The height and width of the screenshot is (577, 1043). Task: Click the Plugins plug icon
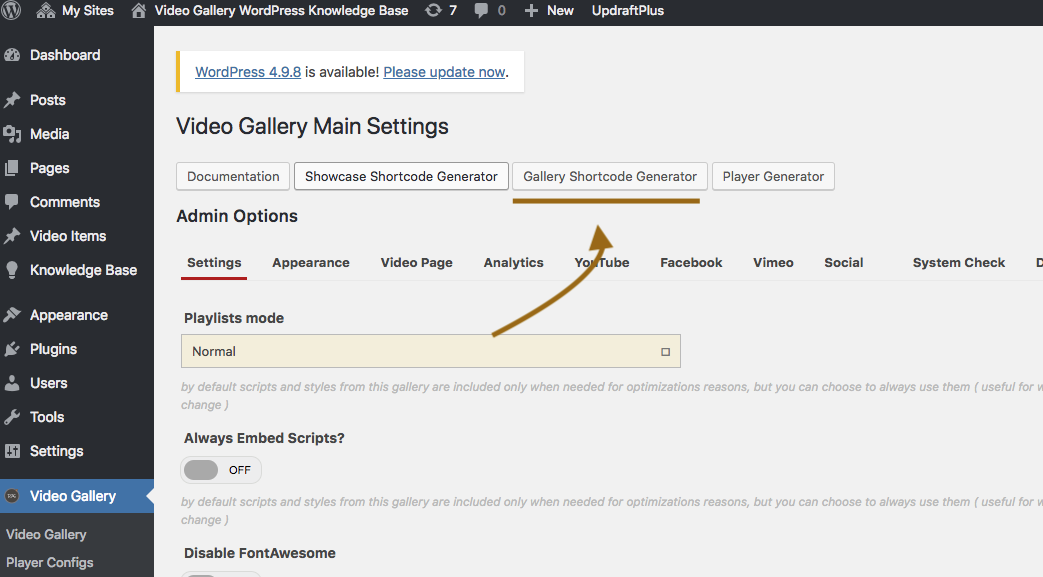click(x=12, y=349)
